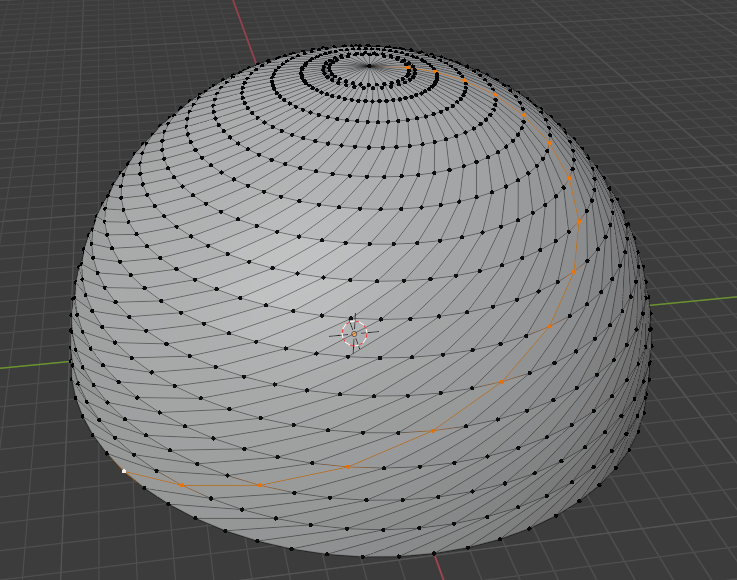Click the orange vertex adjacent to the white active vertex

pos(182,485)
